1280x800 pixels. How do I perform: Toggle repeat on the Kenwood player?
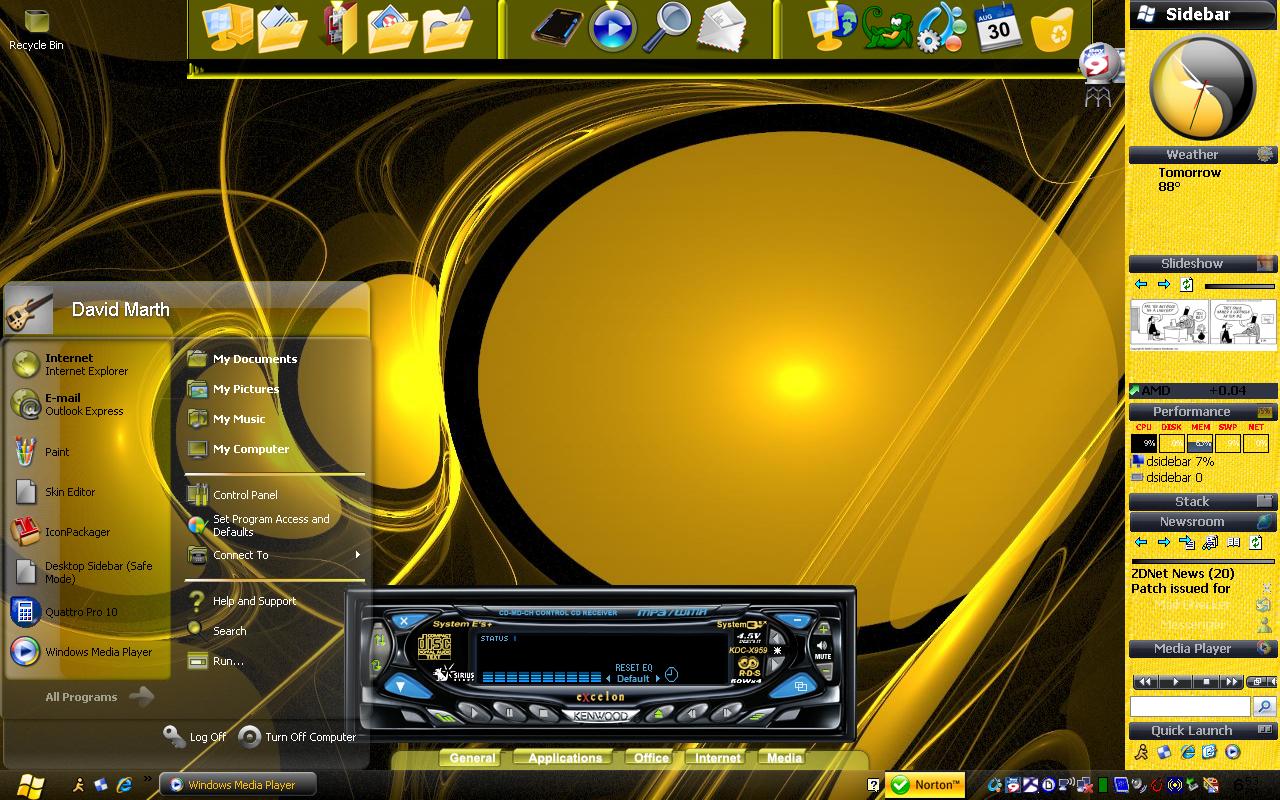pos(378,664)
